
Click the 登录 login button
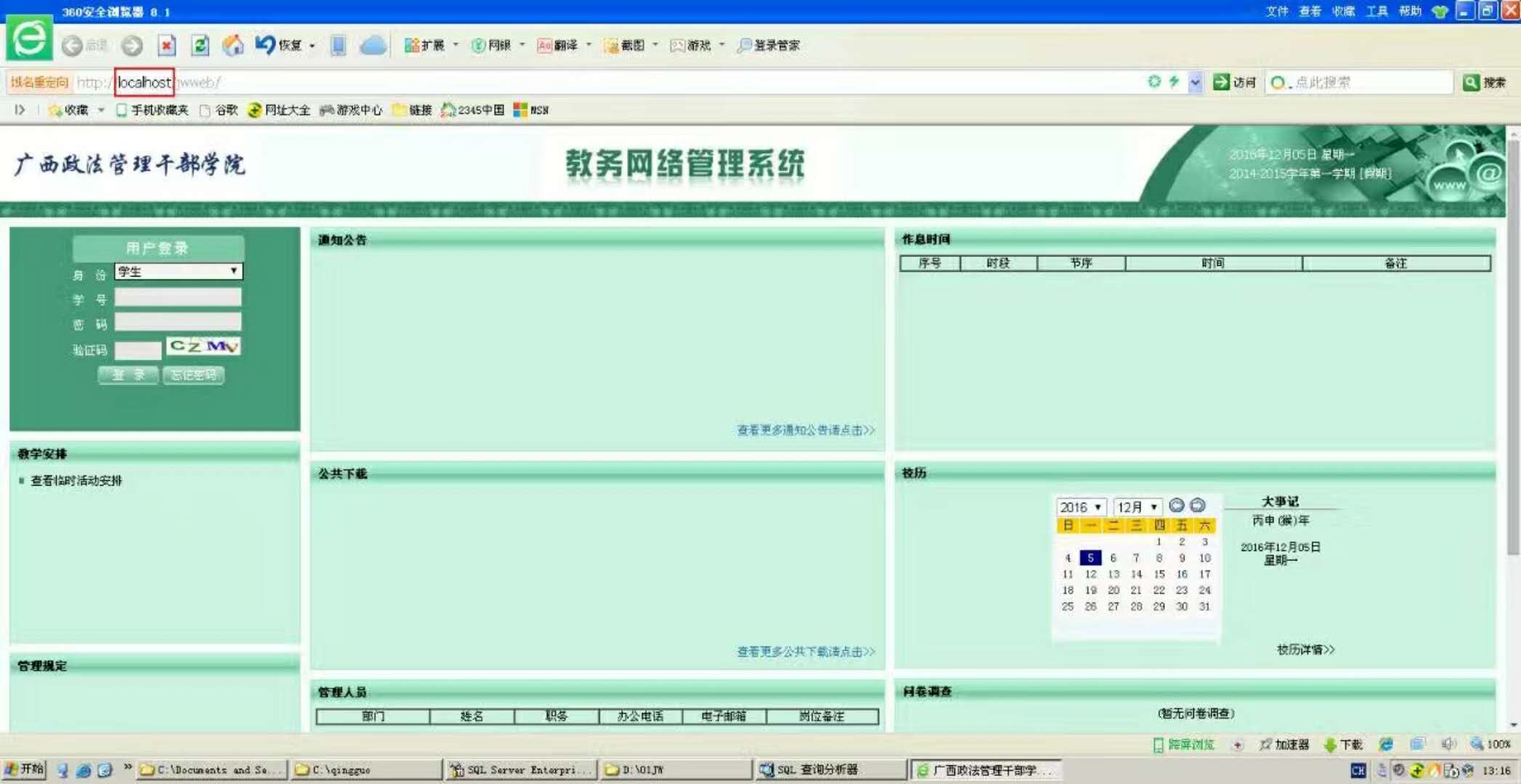click(128, 375)
